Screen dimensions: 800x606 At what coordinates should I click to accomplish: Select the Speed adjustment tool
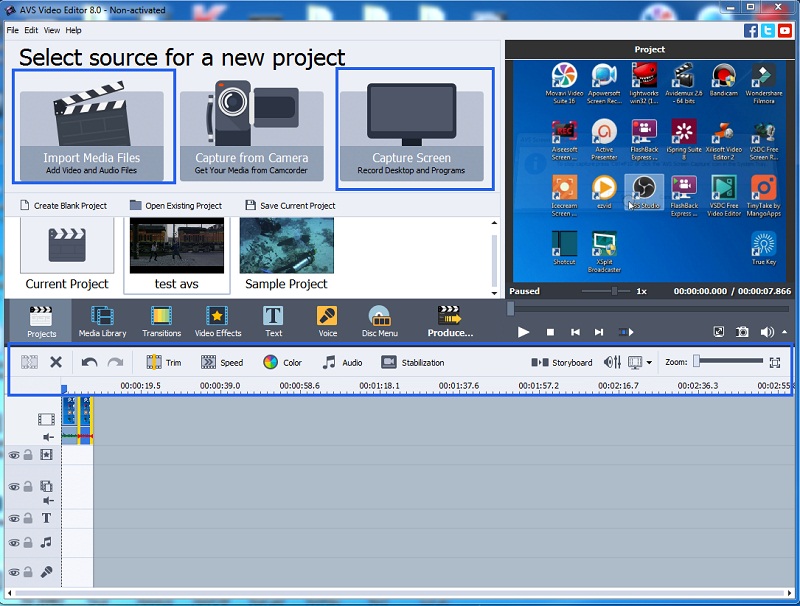[x=223, y=362]
